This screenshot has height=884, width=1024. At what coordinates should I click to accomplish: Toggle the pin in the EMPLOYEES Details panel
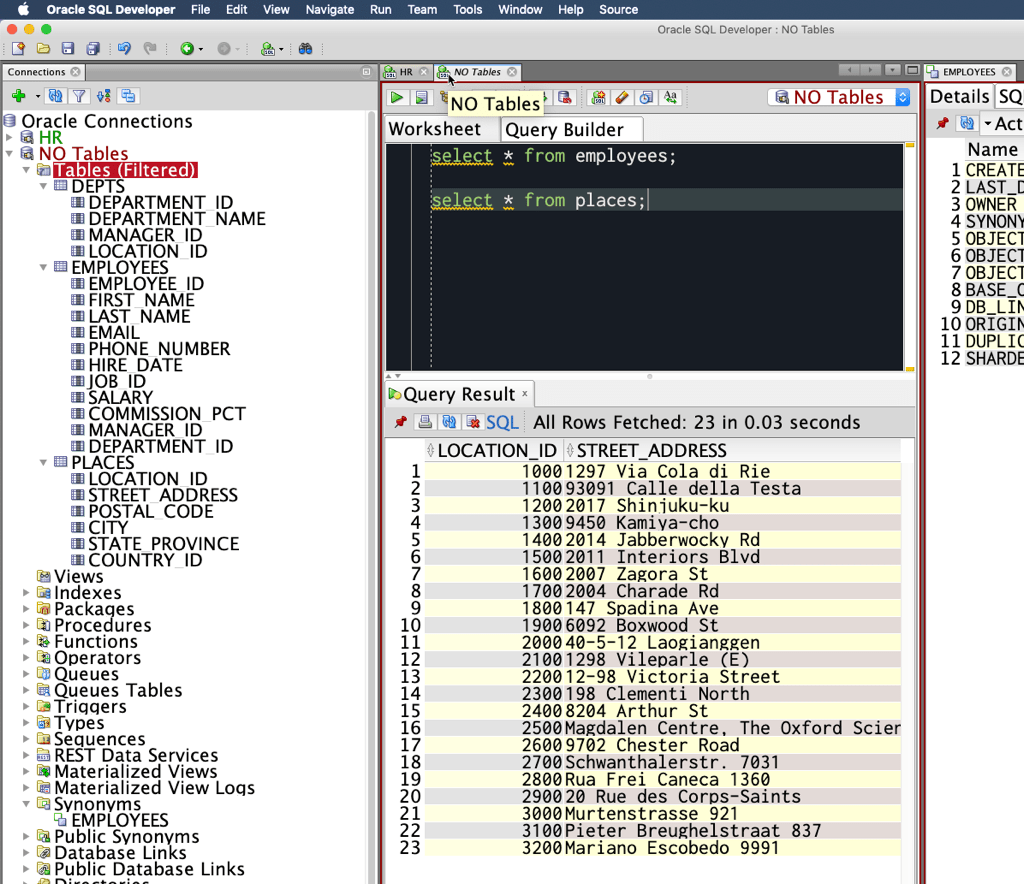(942, 124)
